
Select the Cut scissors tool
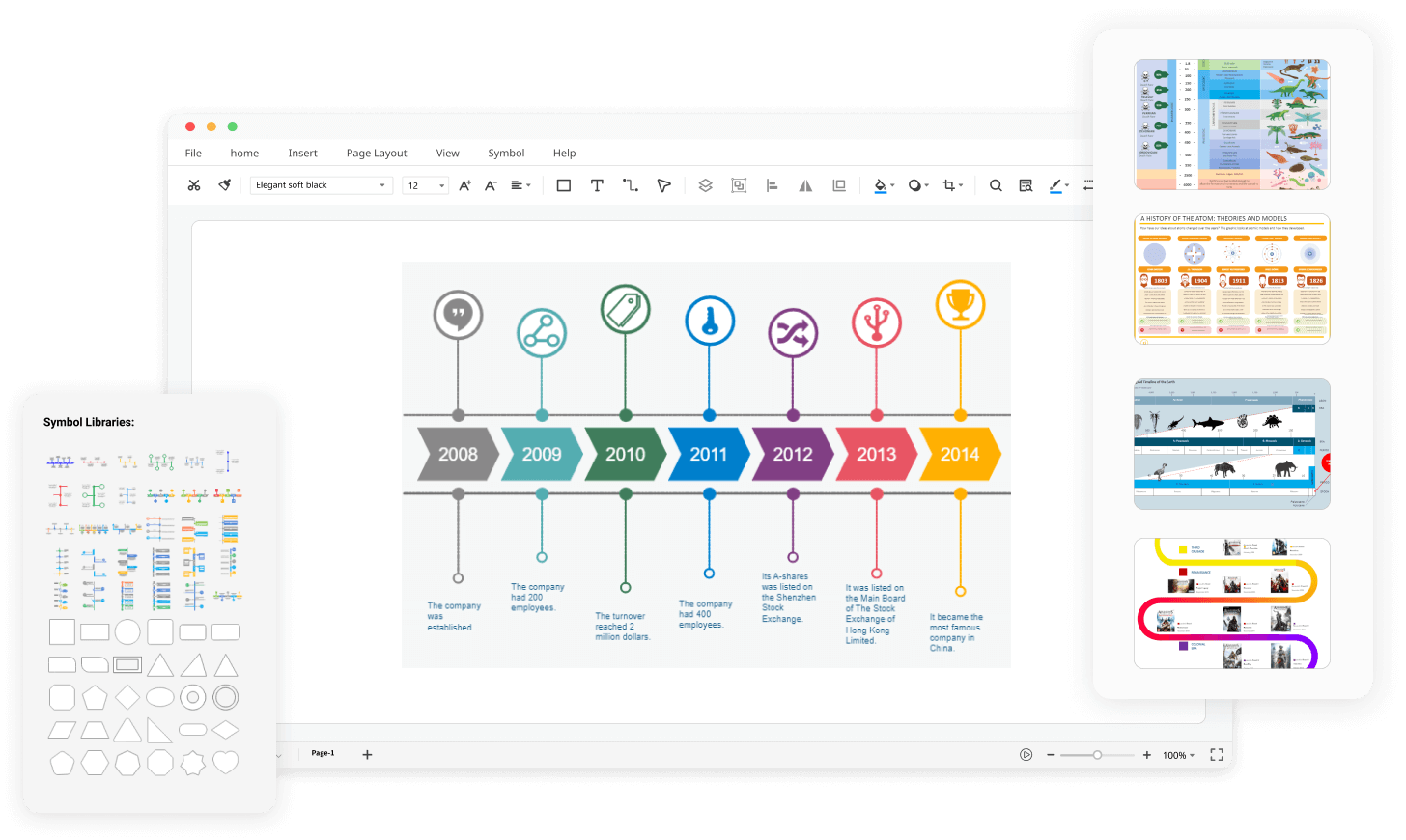194,185
